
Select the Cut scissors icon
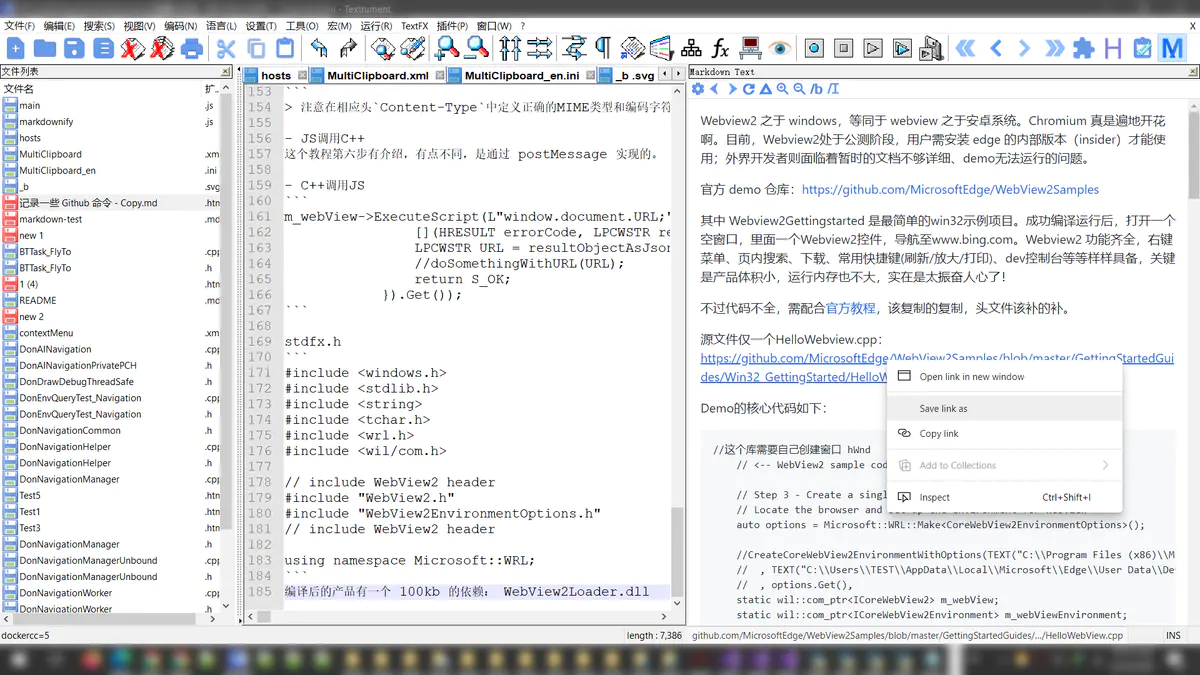coord(227,48)
